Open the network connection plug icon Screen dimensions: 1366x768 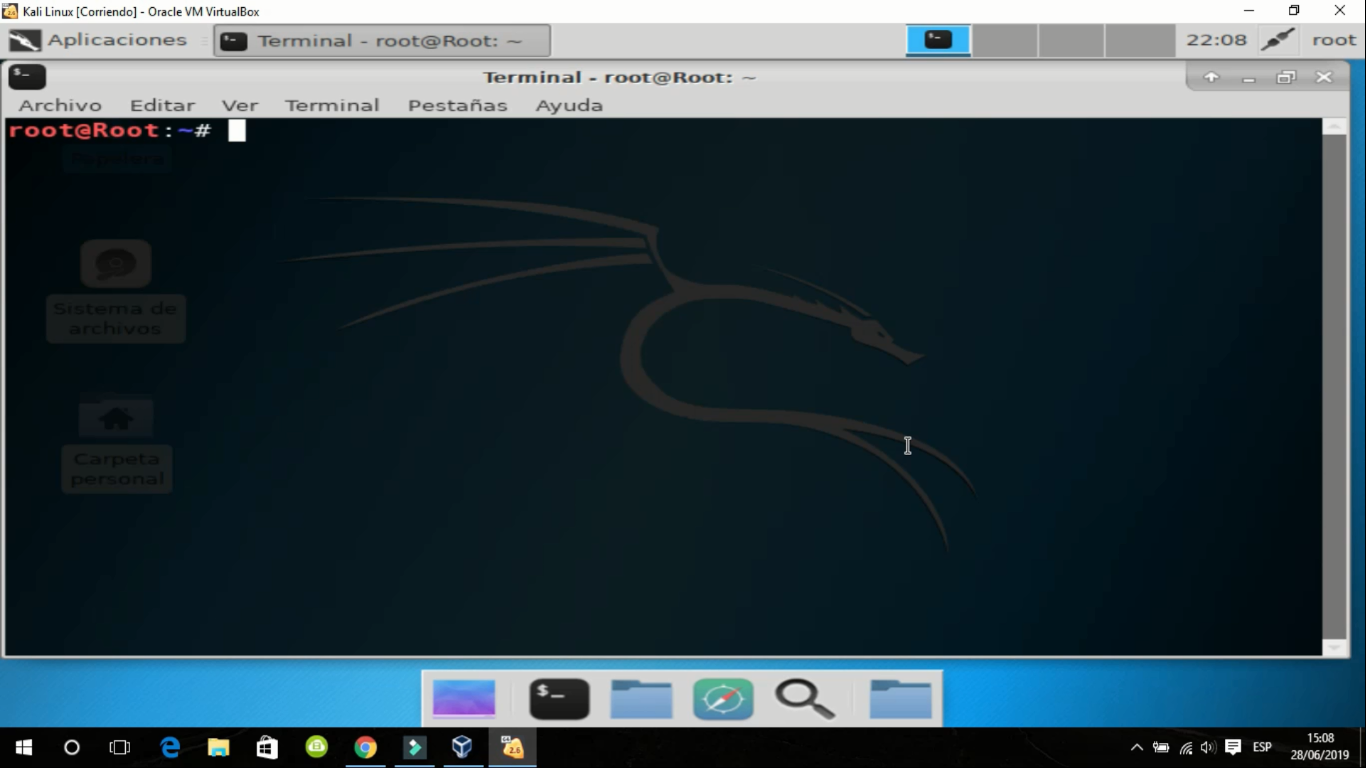coord(1278,40)
